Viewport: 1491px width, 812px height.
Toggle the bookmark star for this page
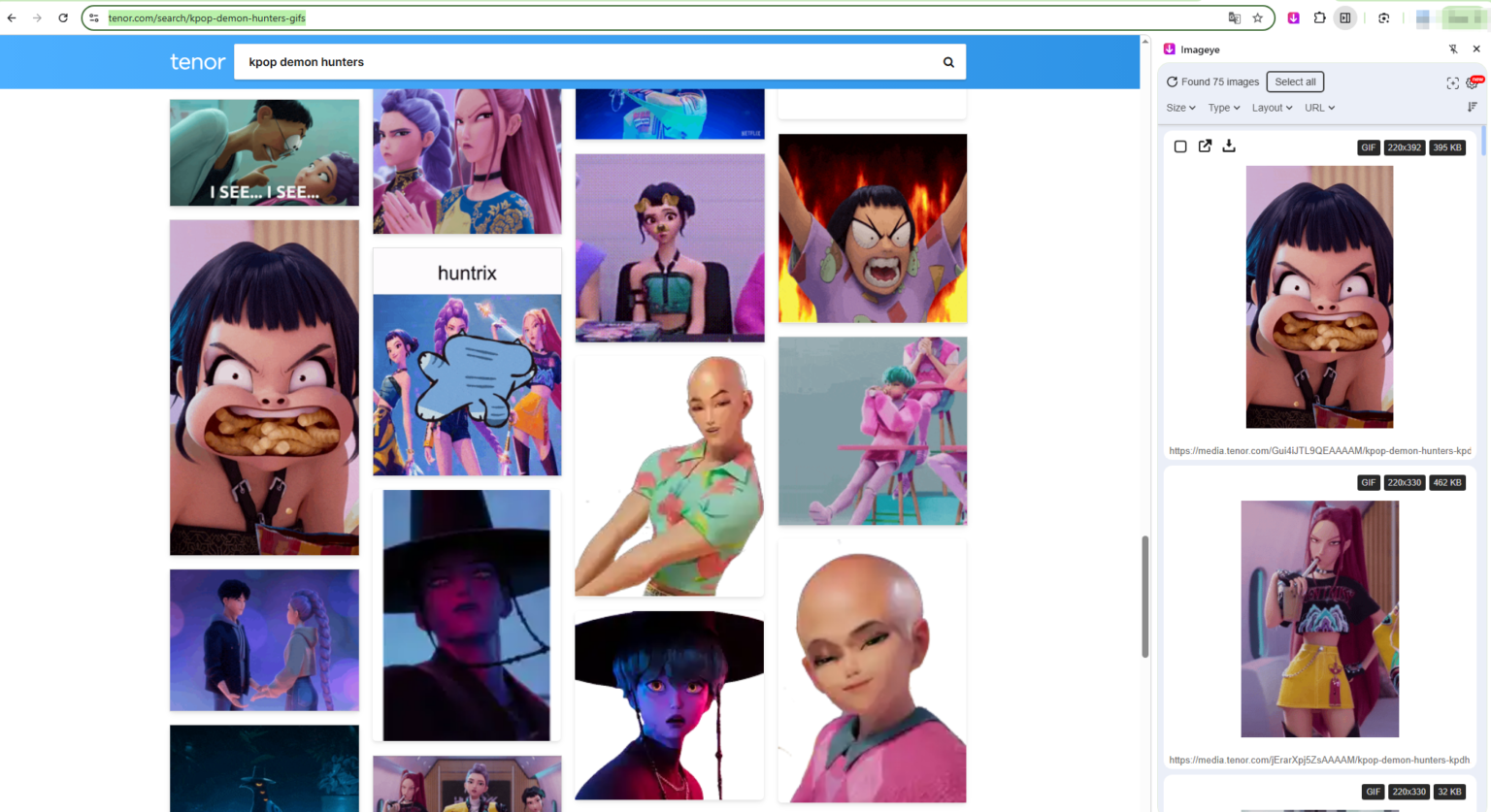[x=1259, y=17]
